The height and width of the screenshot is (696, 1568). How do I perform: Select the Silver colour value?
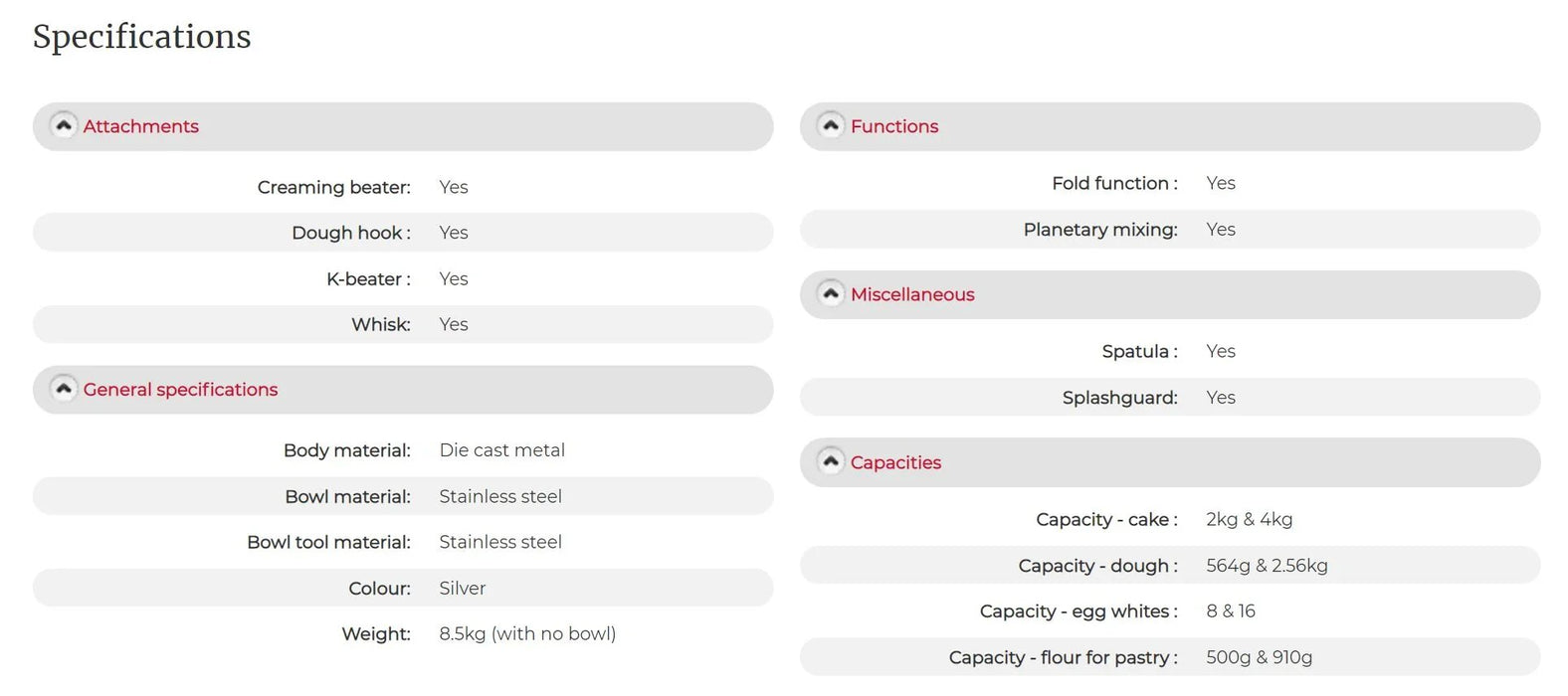coord(463,589)
